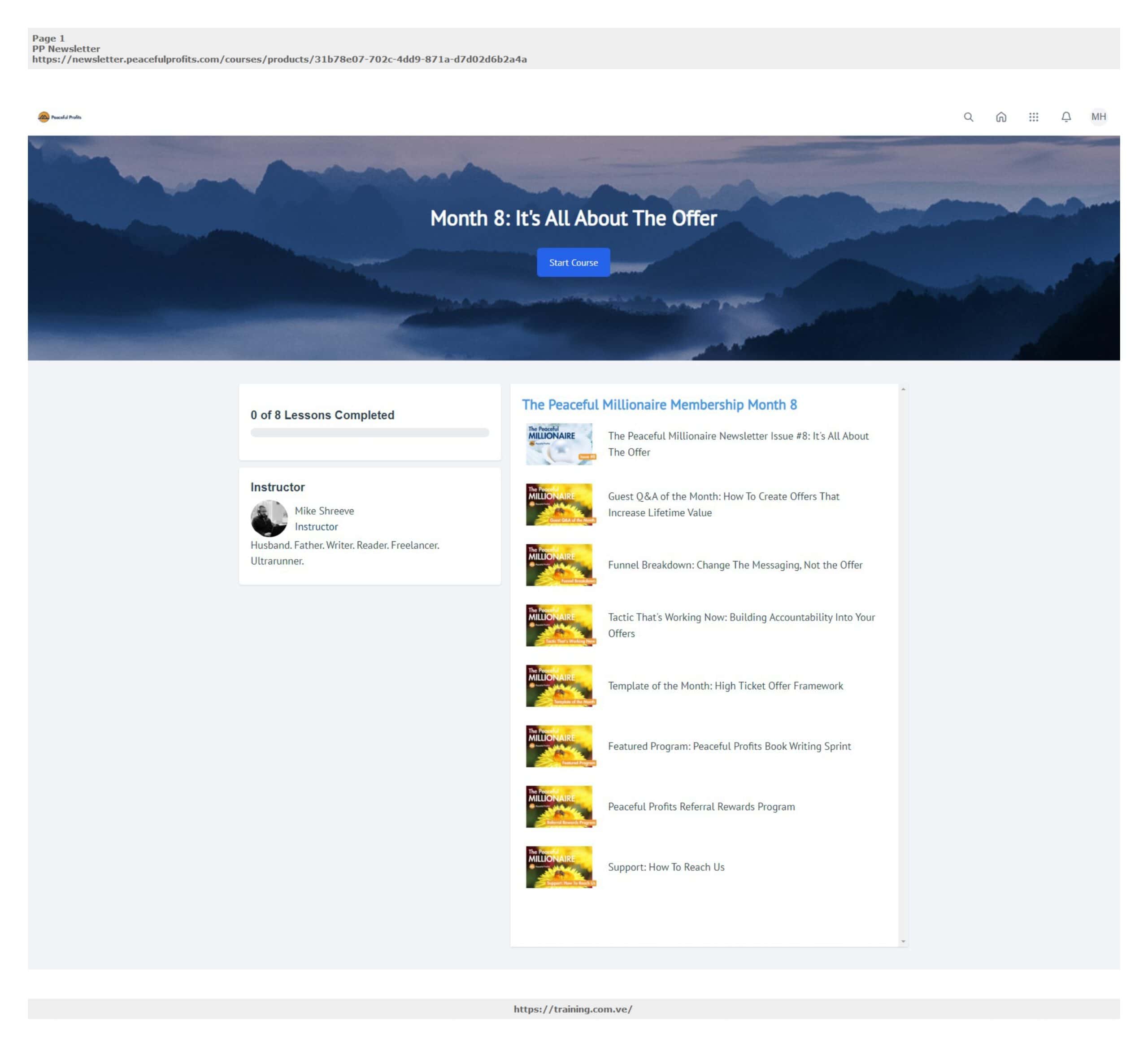Click the notifications bell icon
Viewport: 1148px width, 1047px height.
tap(1066, 117)
